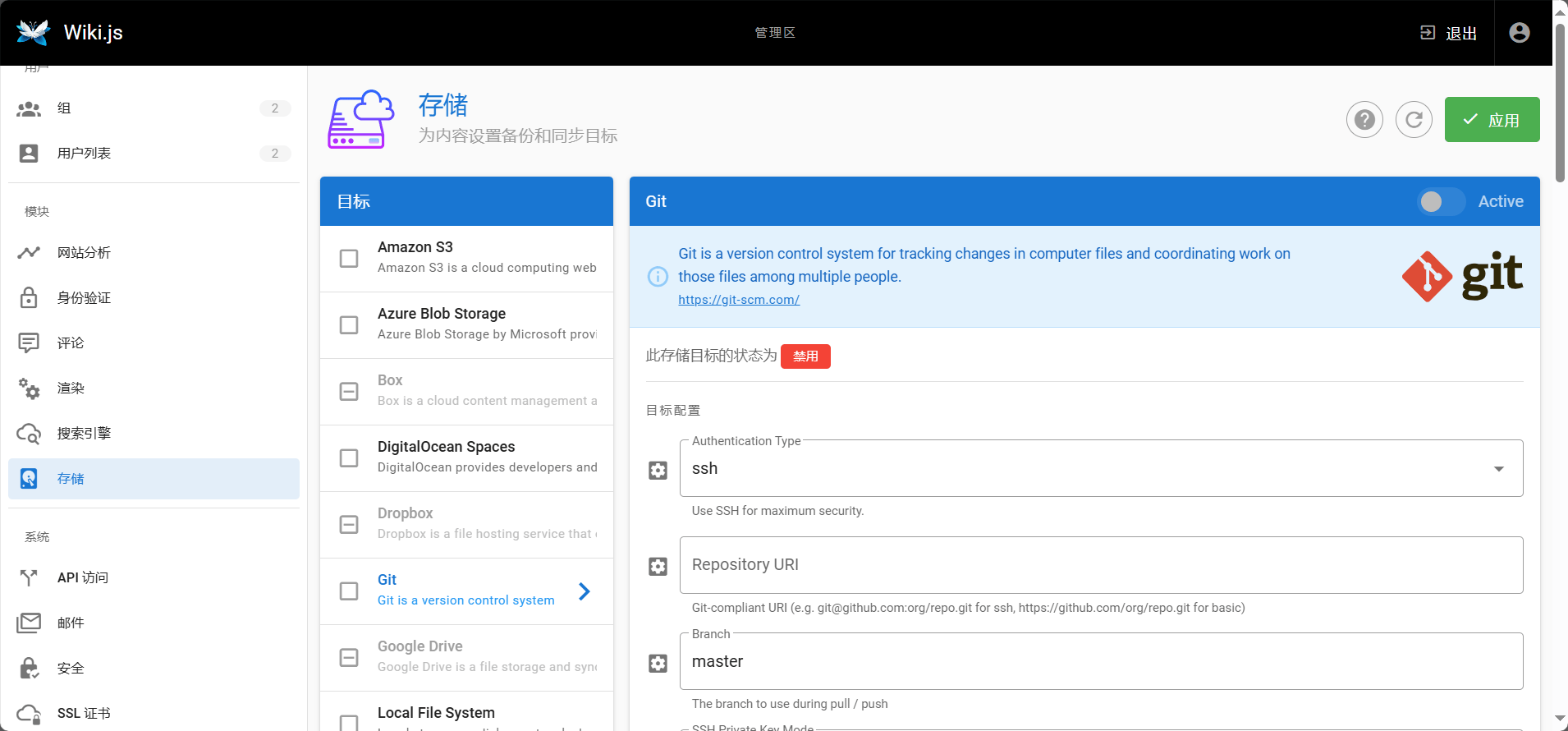Click the Repository URI input field
The width and height of the screenshot is (1568, 731).
(x=1100, y=565)
